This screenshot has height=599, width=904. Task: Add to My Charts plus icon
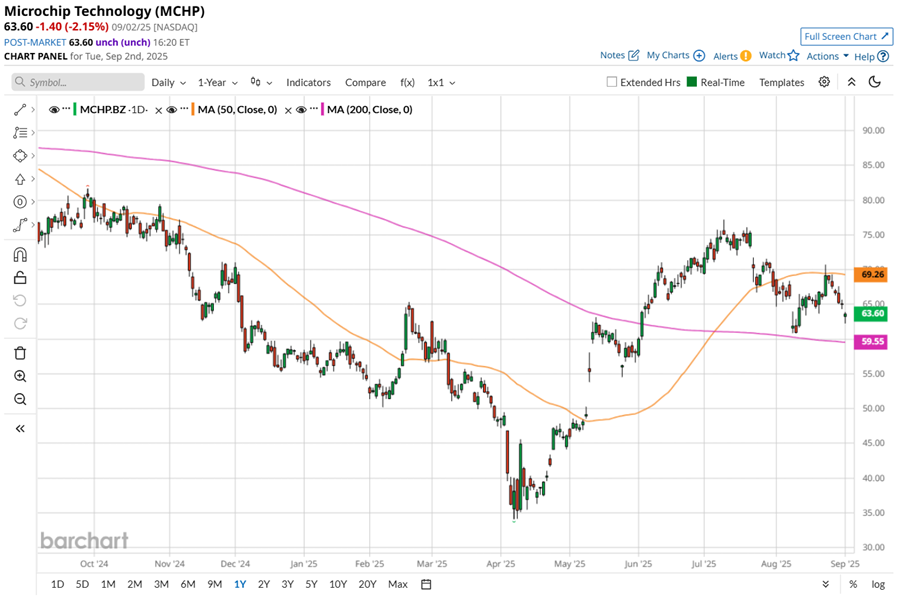tap(699, 55)
